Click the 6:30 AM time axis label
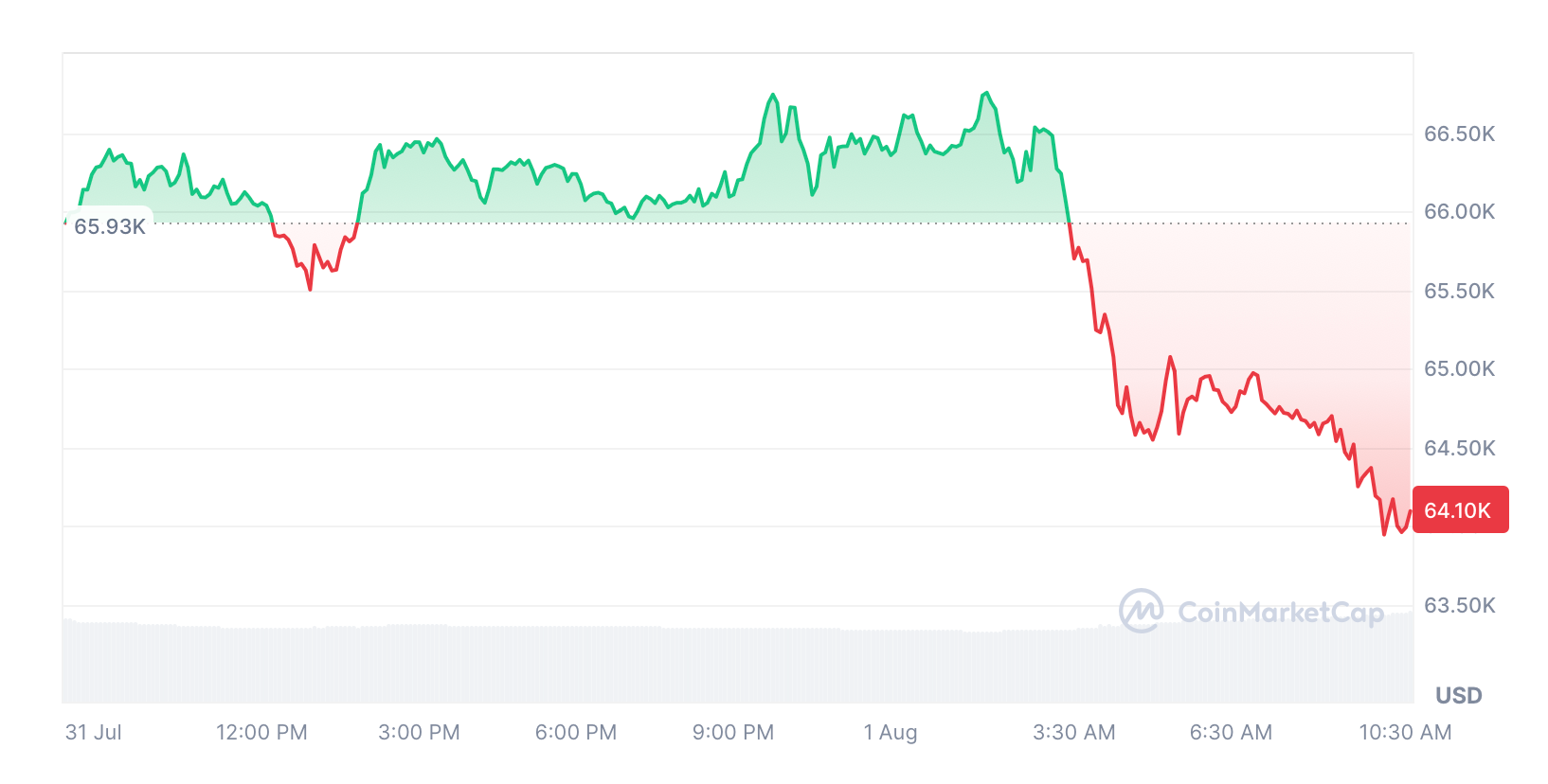This screenshot has width=1548, height=784. pyautogui.click(x=1231, y=732)
